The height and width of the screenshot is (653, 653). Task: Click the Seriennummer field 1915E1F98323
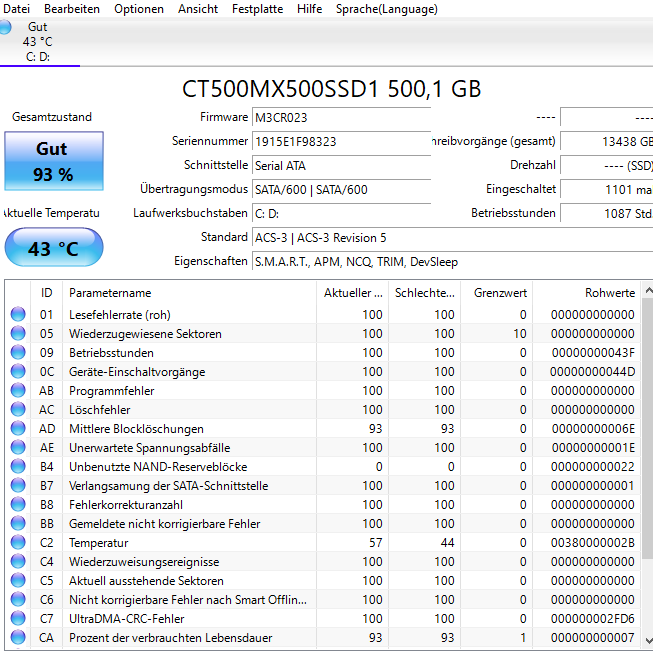coord(341,142)
